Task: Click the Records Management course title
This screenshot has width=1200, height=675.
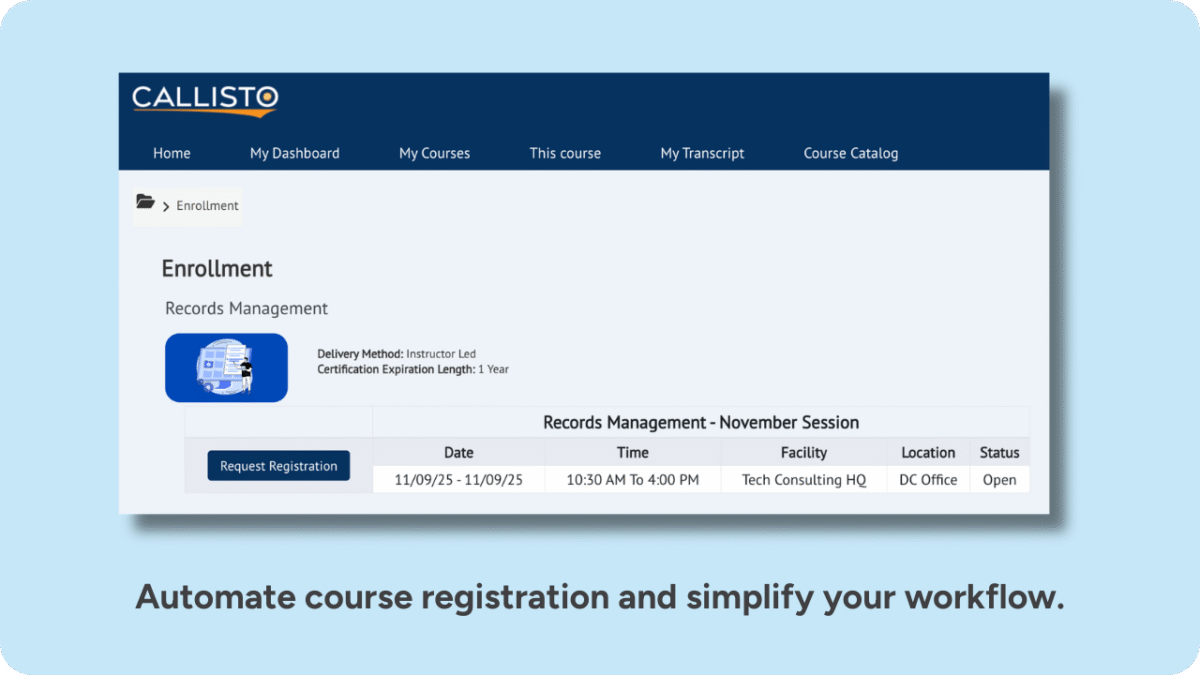Action: tap(246, 309)
